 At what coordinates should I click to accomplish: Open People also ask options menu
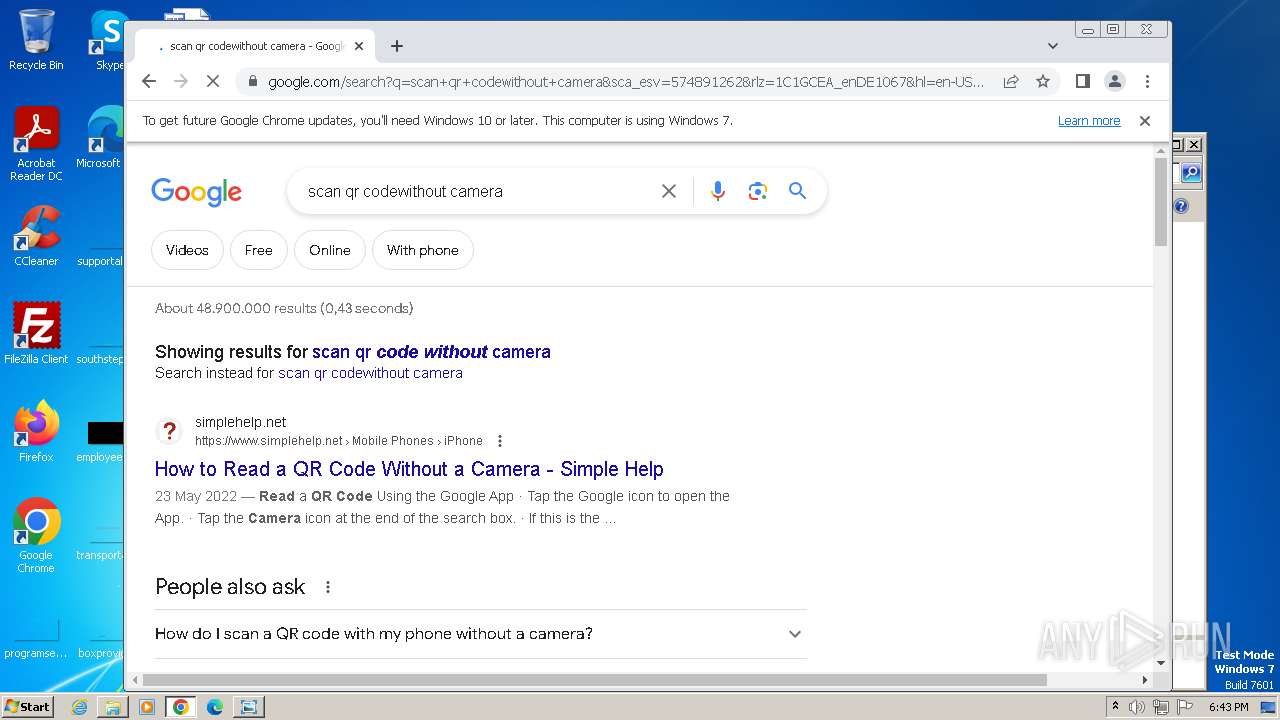pos(328,587)
